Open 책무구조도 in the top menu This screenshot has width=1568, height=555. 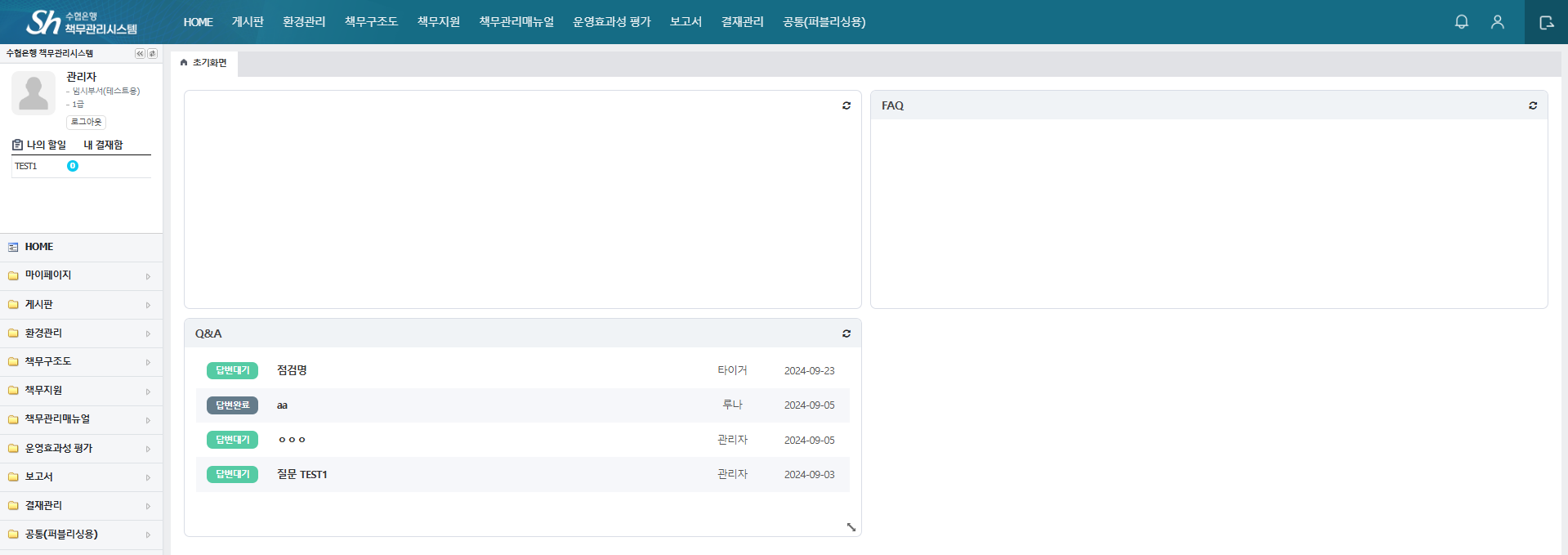(x=371, y=22)
